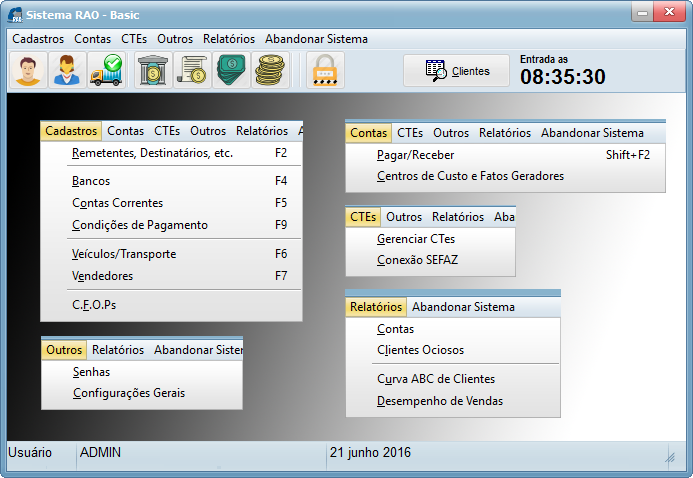This screenshot has height=478, width=693.
Task: Select Gerenciar CTes entry
Action: 430,239
